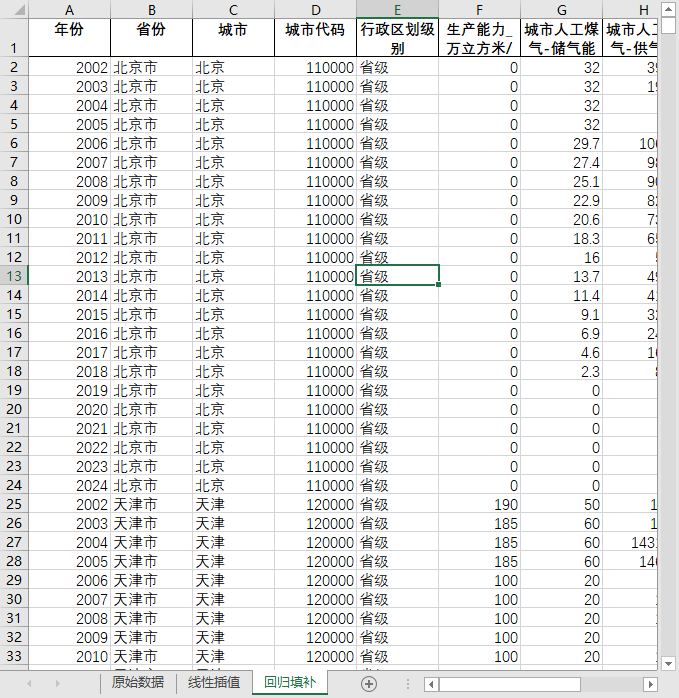Screen dimensions: 679x698
Task: Click the select-all corner triangle
Action: pos(20,9)
